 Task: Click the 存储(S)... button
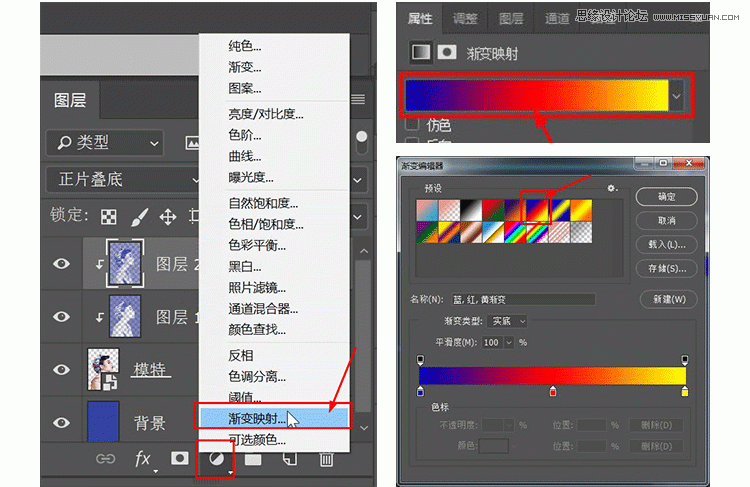point(666,268)
